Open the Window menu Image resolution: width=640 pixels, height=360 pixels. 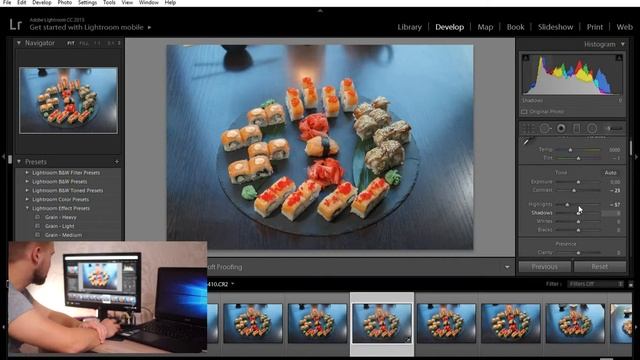[x=149, y=2]
